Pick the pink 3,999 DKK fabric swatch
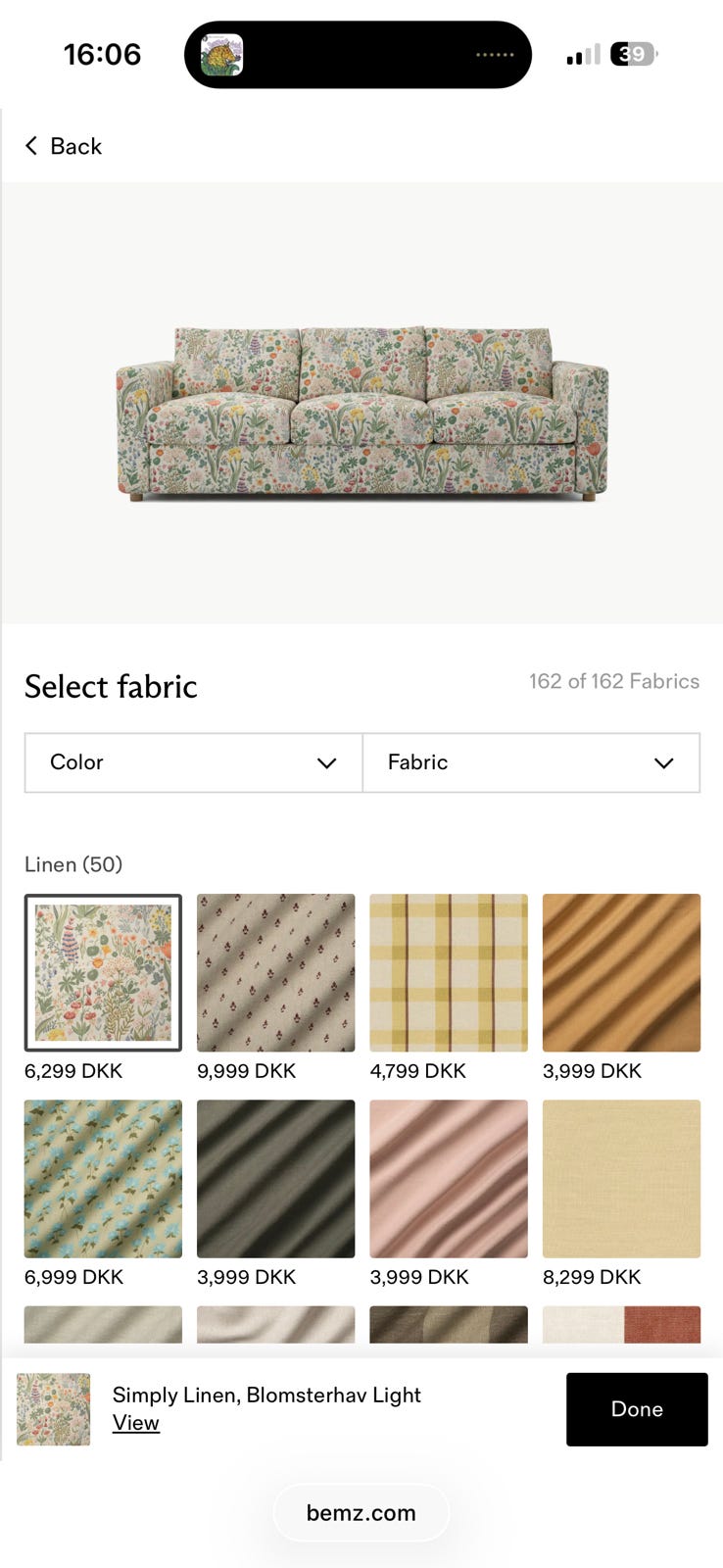 (448, 1178)
